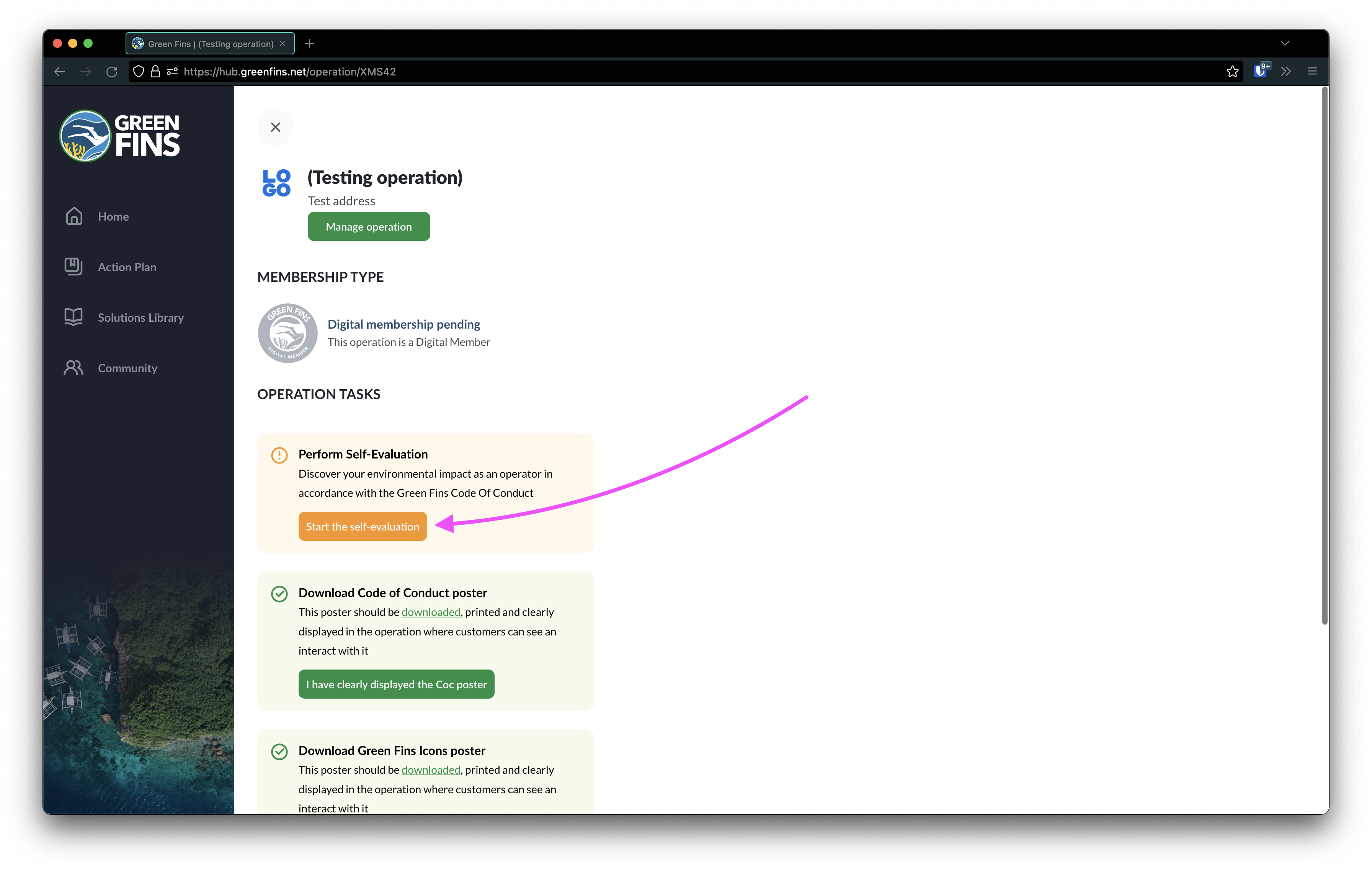This screenshot has height=871, width=1372.
Task: Click the Action Plan bookmark icon
Action: 74,267
